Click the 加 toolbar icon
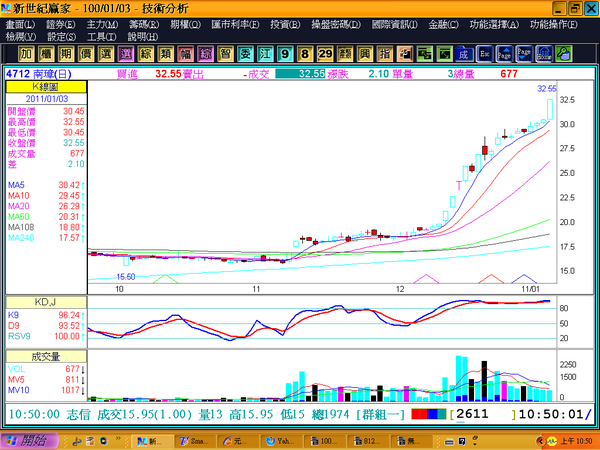 26,54
